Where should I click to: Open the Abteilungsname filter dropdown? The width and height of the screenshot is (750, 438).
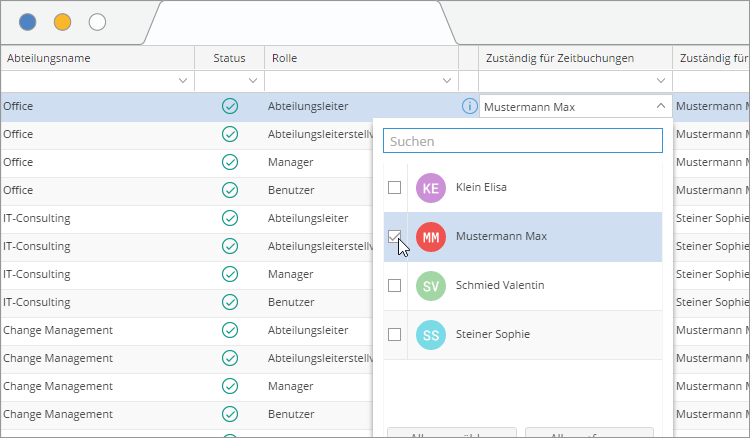(x=182, y=80)
